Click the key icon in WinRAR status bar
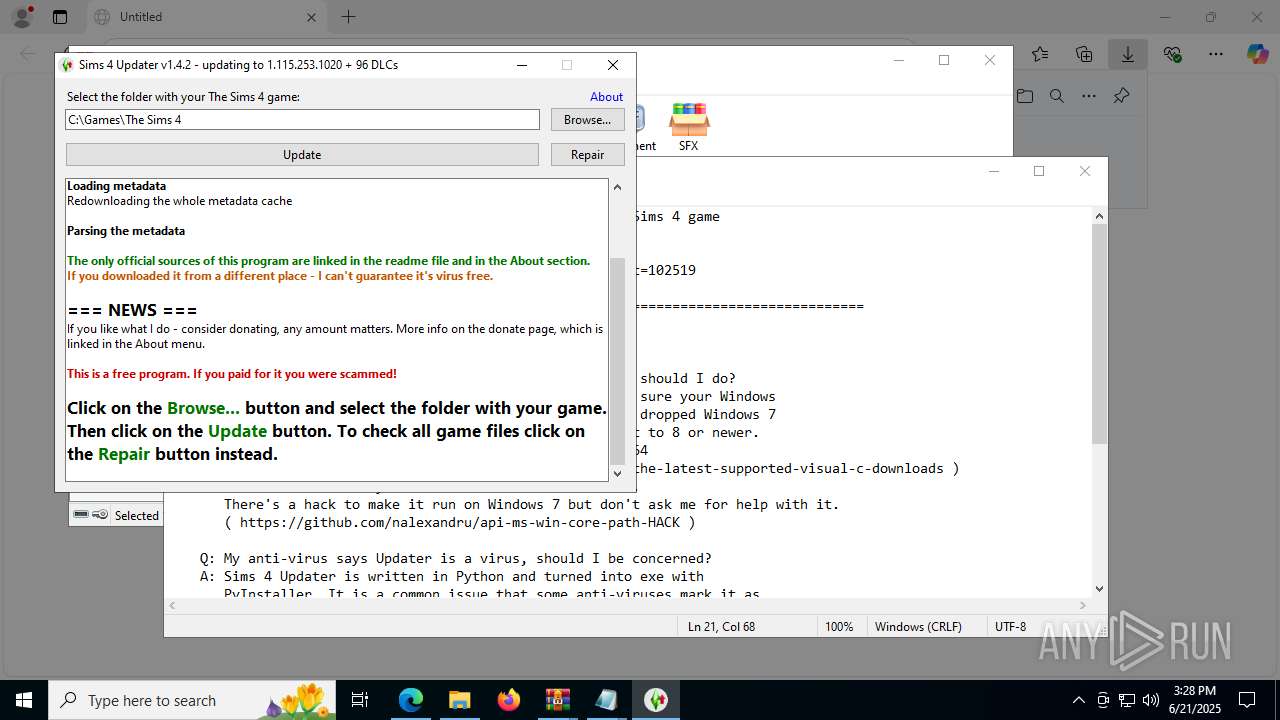 pyautogui.click(x=100, y=515)
